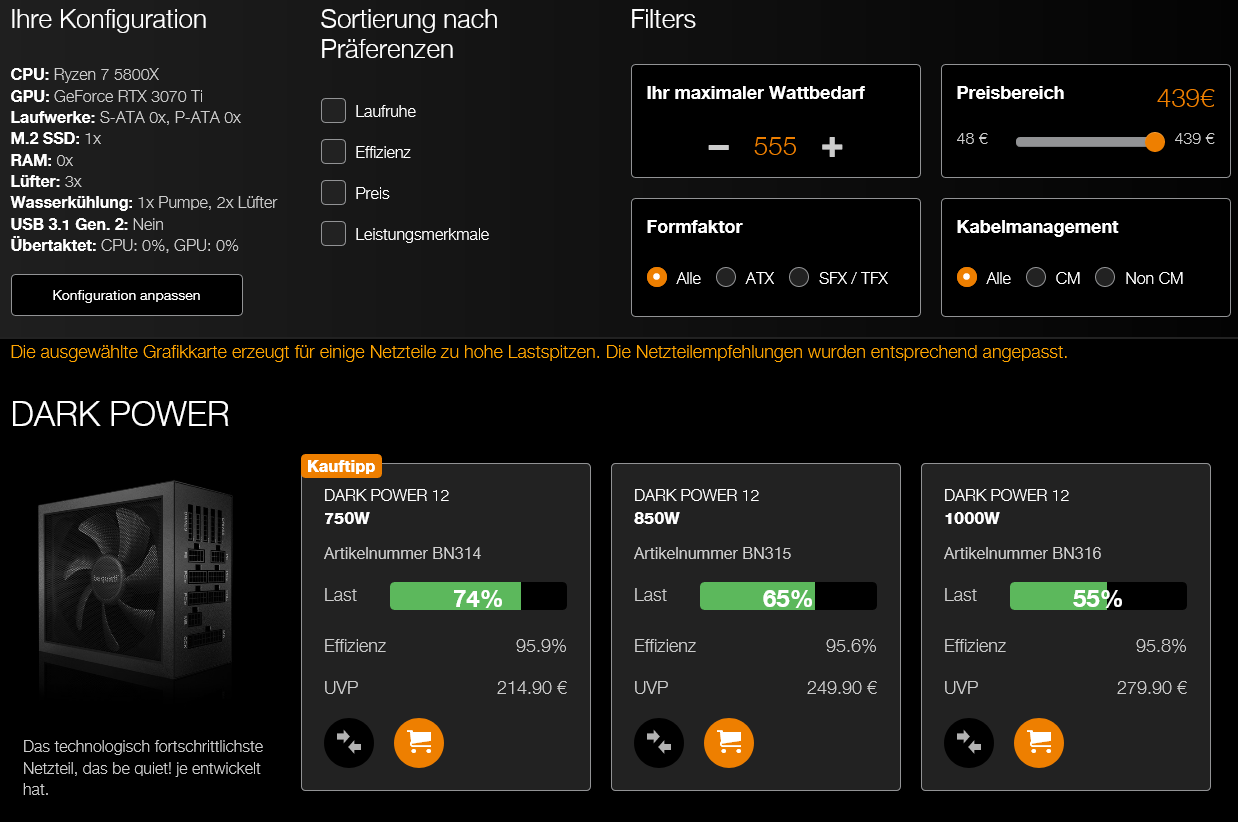Choose ATX form factor
This screenshot has width=1238, height=822.
pyautogui.click(x=726, y=277)
